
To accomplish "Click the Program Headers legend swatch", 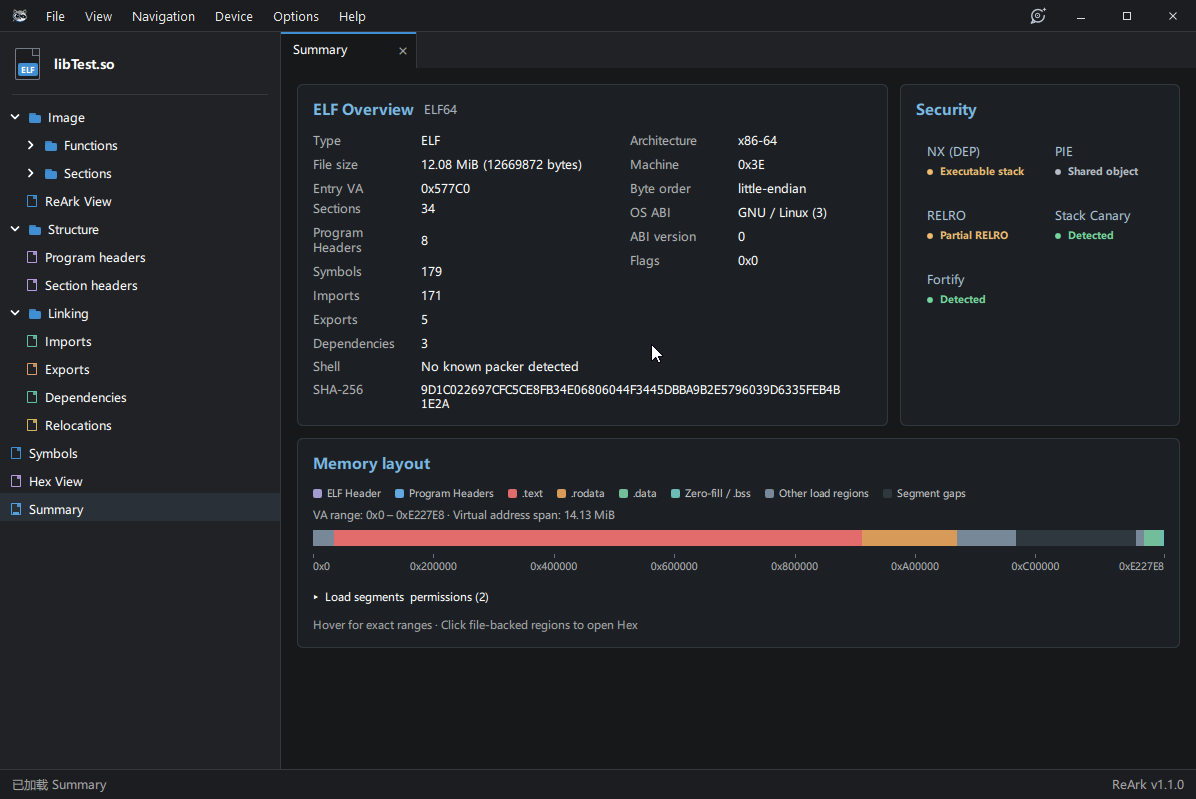I will pos(399,494).
